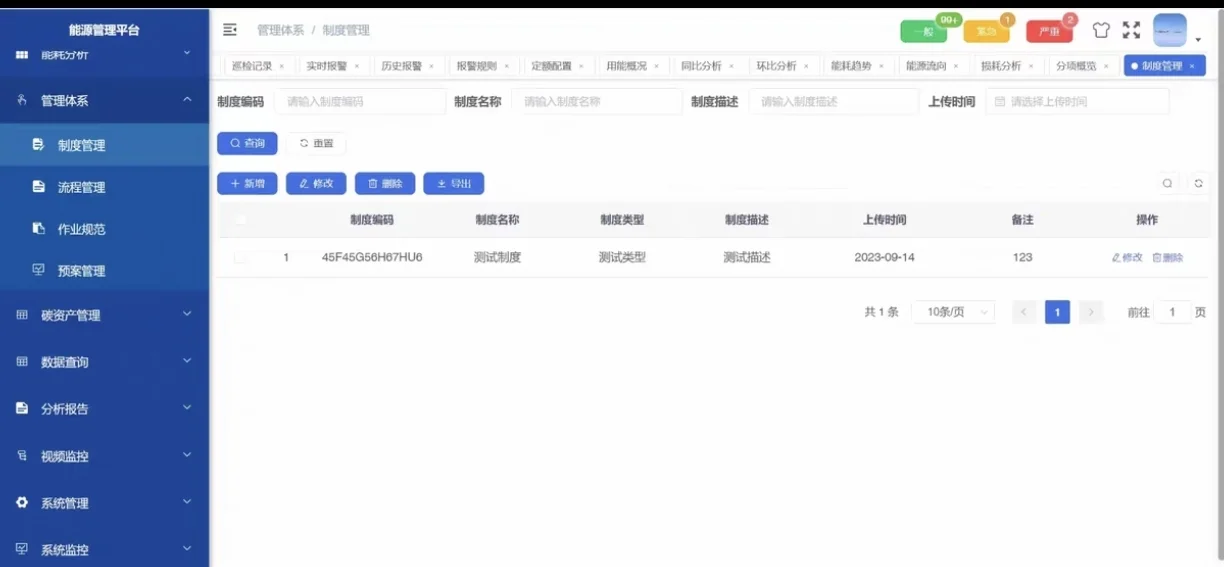Expand the 数据查询 sidebar menu
Image resolution: width=1224 pixels, height=567 pixels.
pos(104,362)
